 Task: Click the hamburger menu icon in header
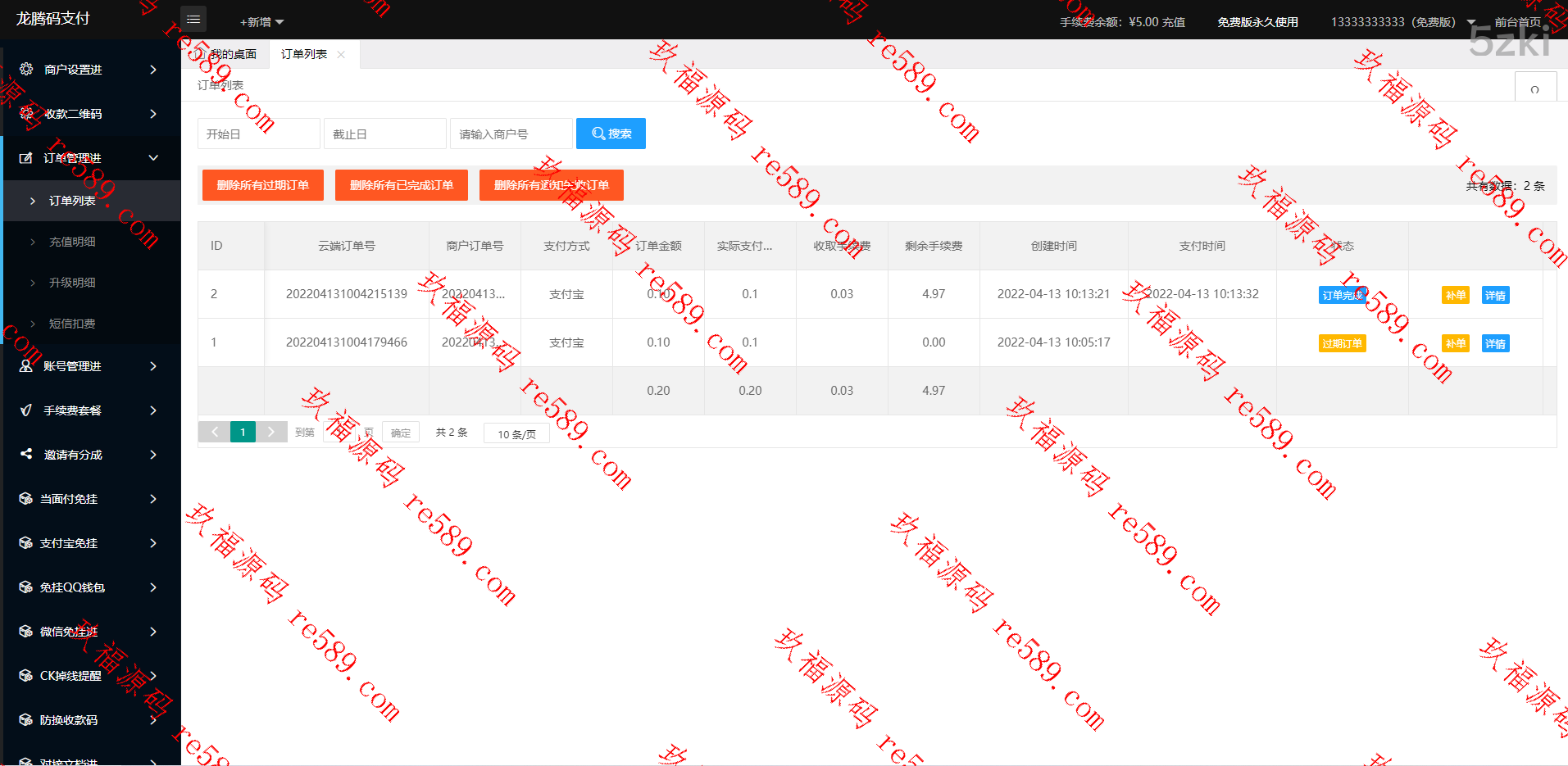(193, 19)
